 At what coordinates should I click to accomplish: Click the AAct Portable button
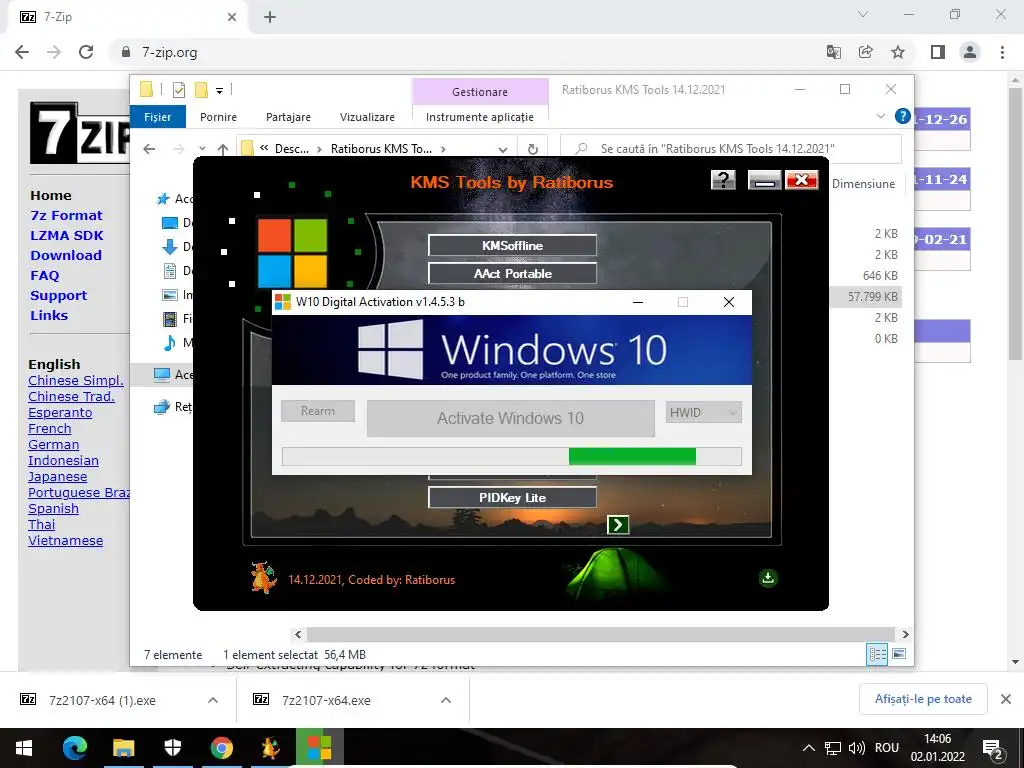pyautogui.click(x=512, y=274)
